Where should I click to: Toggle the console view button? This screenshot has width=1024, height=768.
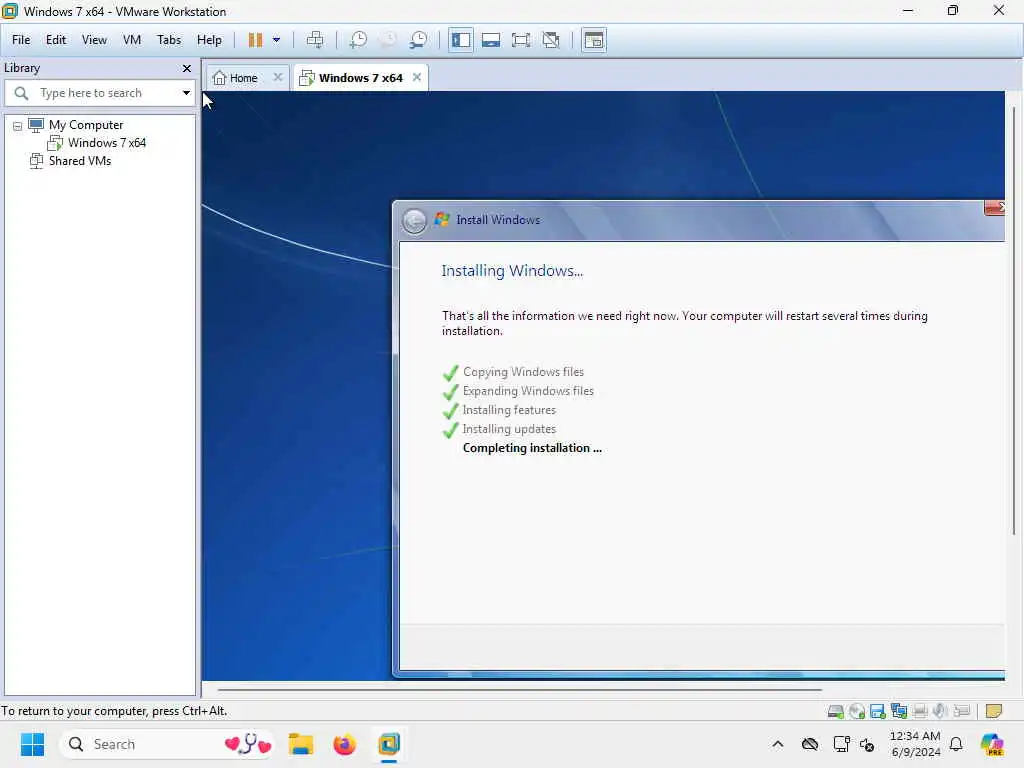(x=594, y=40)
